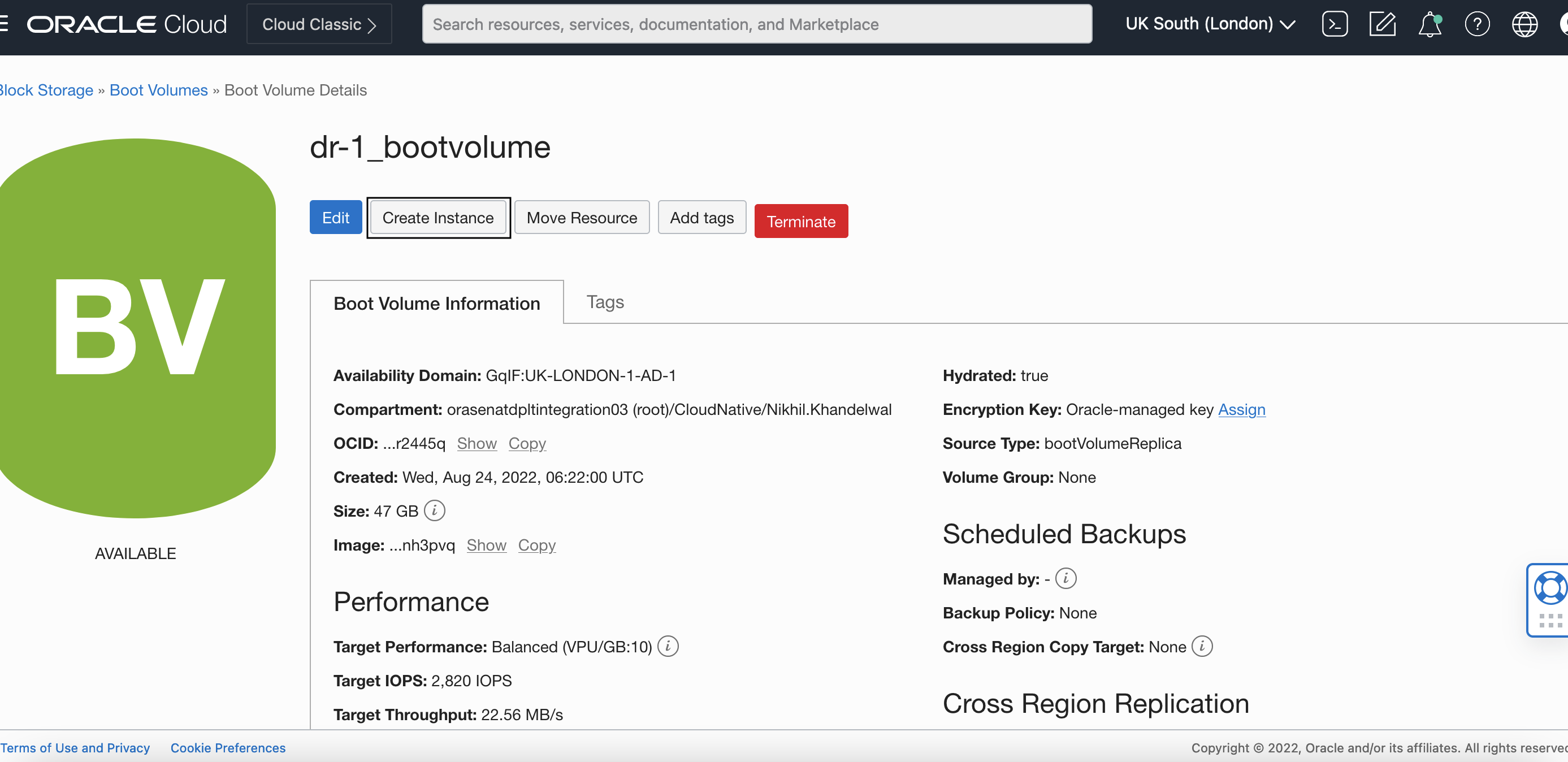Open the lifebuoy support widget
The height and width of the screenshot is (762, 1568).
tap(1550, 587)
